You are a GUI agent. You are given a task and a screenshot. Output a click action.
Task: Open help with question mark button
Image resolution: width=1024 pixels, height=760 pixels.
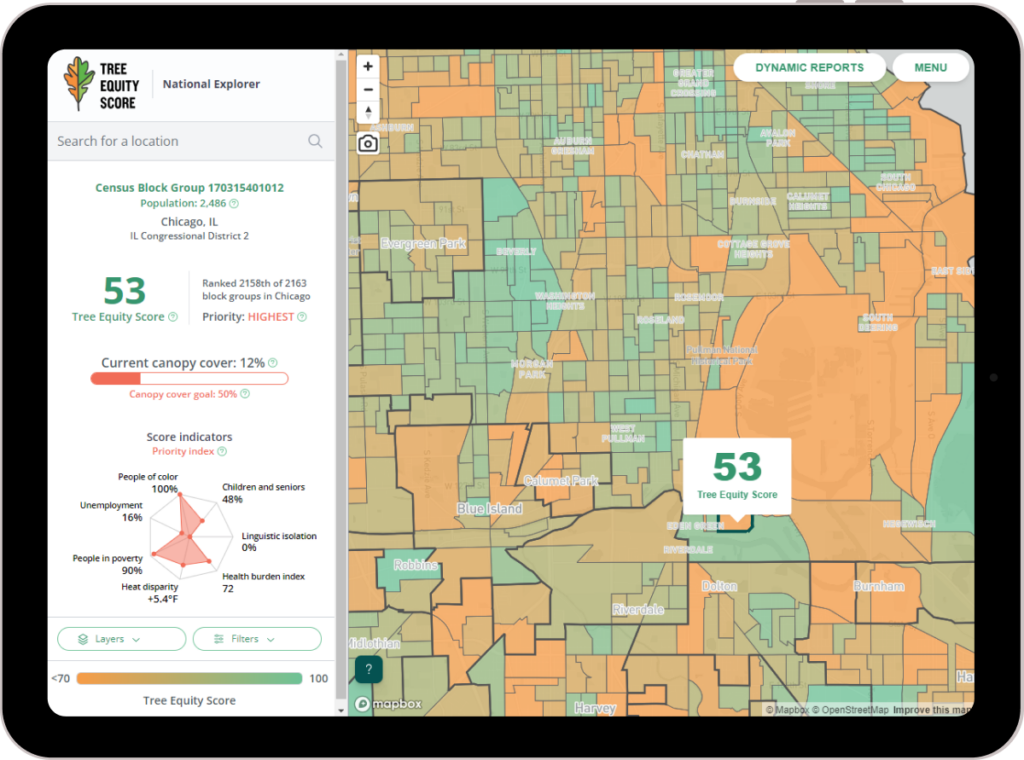368,669
